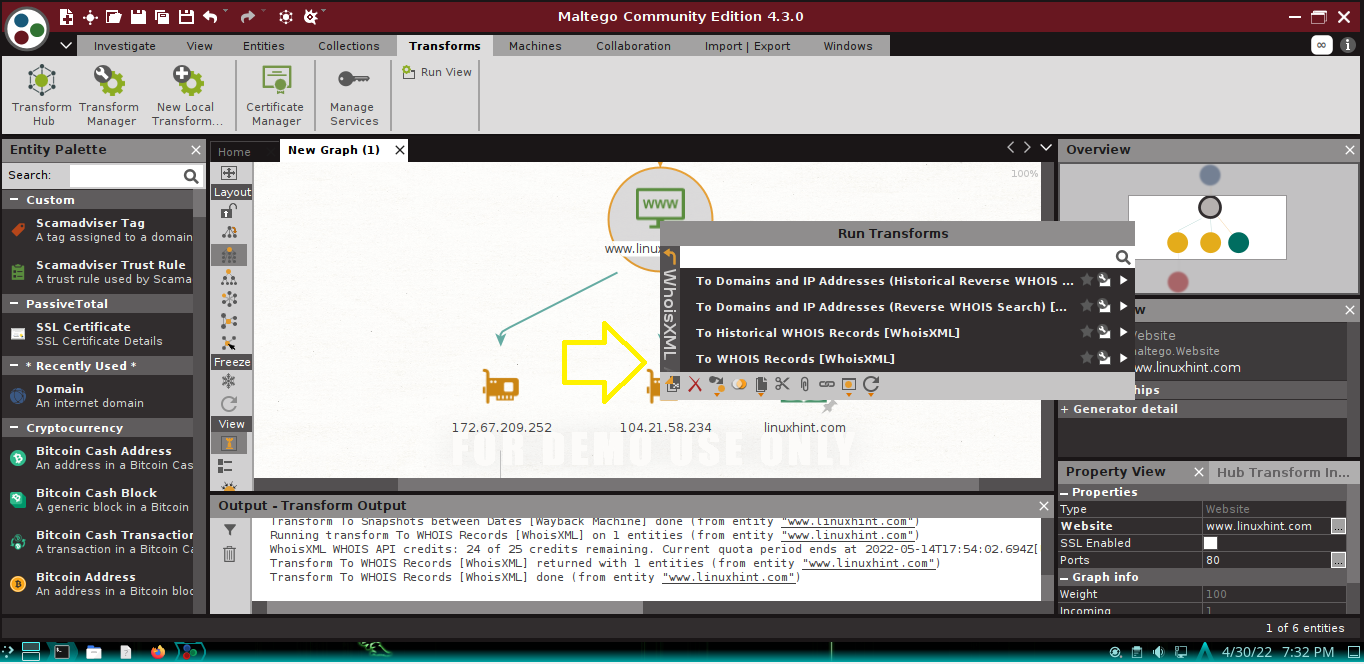Screen dimensions: 1364x664
Task: Star the Reverse WHOIS Search transform
Action: [x=1086, y=306]
